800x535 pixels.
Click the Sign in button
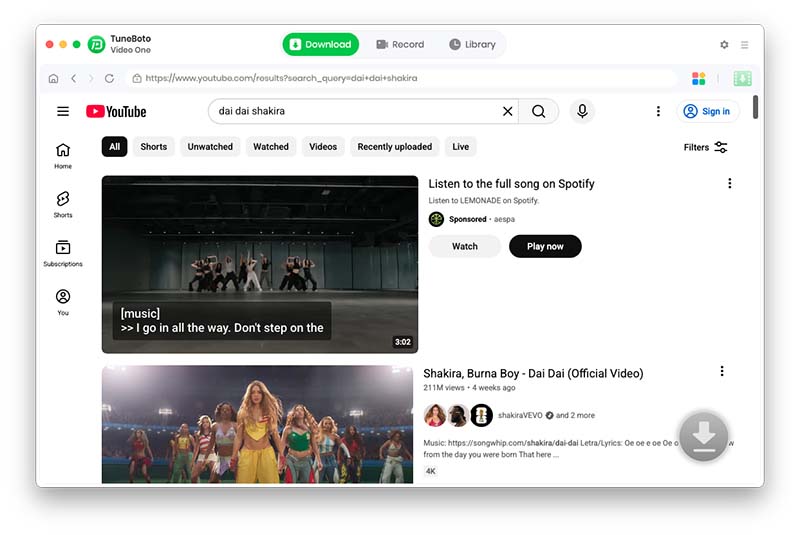[707, 111]
